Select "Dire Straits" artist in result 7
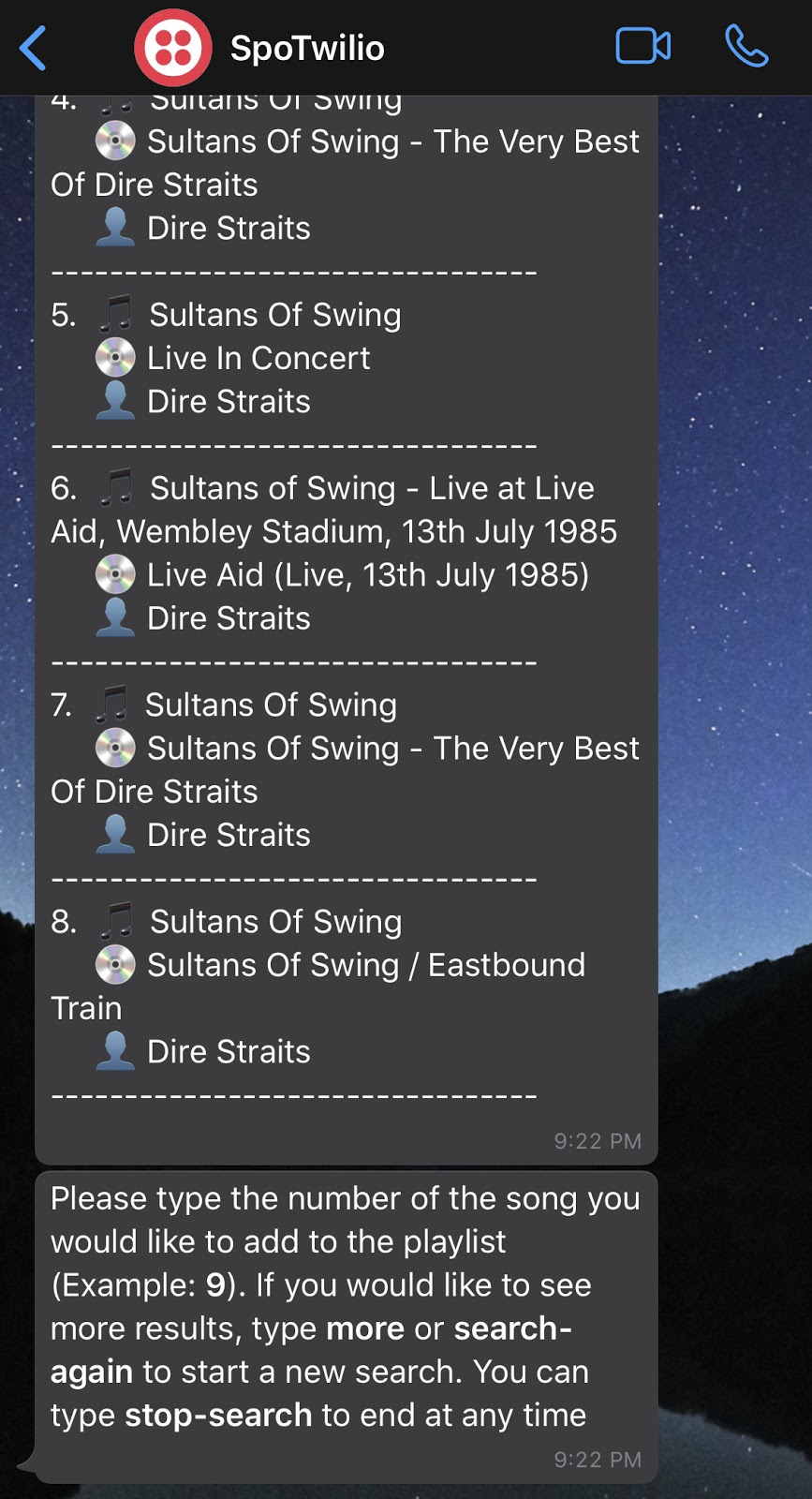Screen dimensions: 812x1499 [x=229, y=834]
